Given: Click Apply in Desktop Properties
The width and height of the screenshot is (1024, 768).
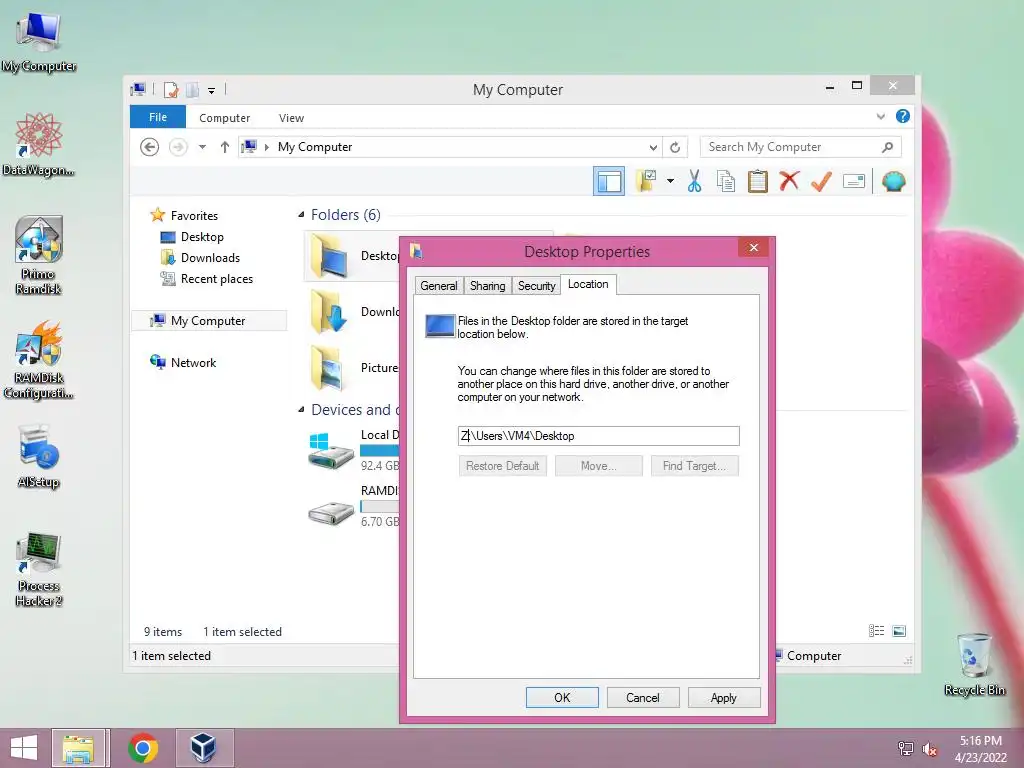Looking at the screenshot, I should [724, 697].
